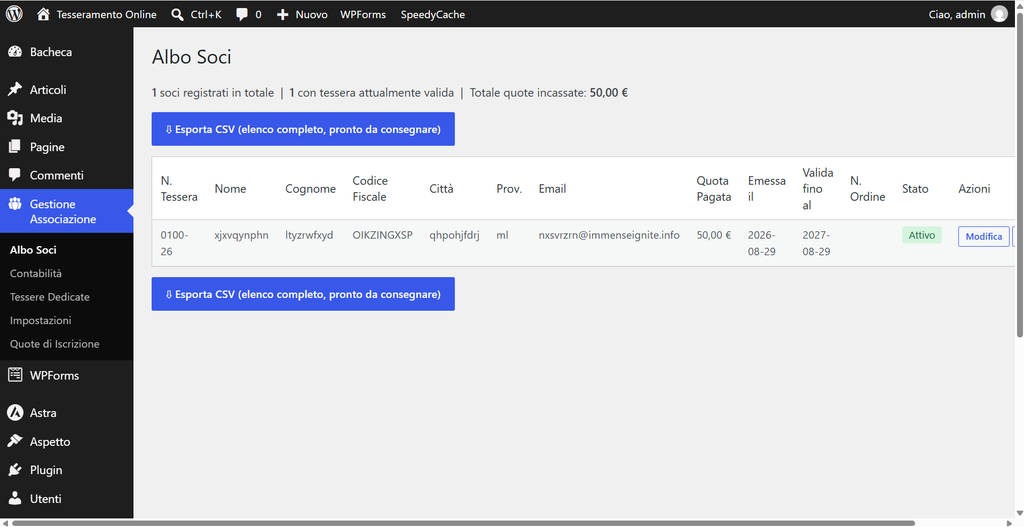Click the Attivo status badge
The width and height of the screenshot is (1024, 527).
point(921,235)
